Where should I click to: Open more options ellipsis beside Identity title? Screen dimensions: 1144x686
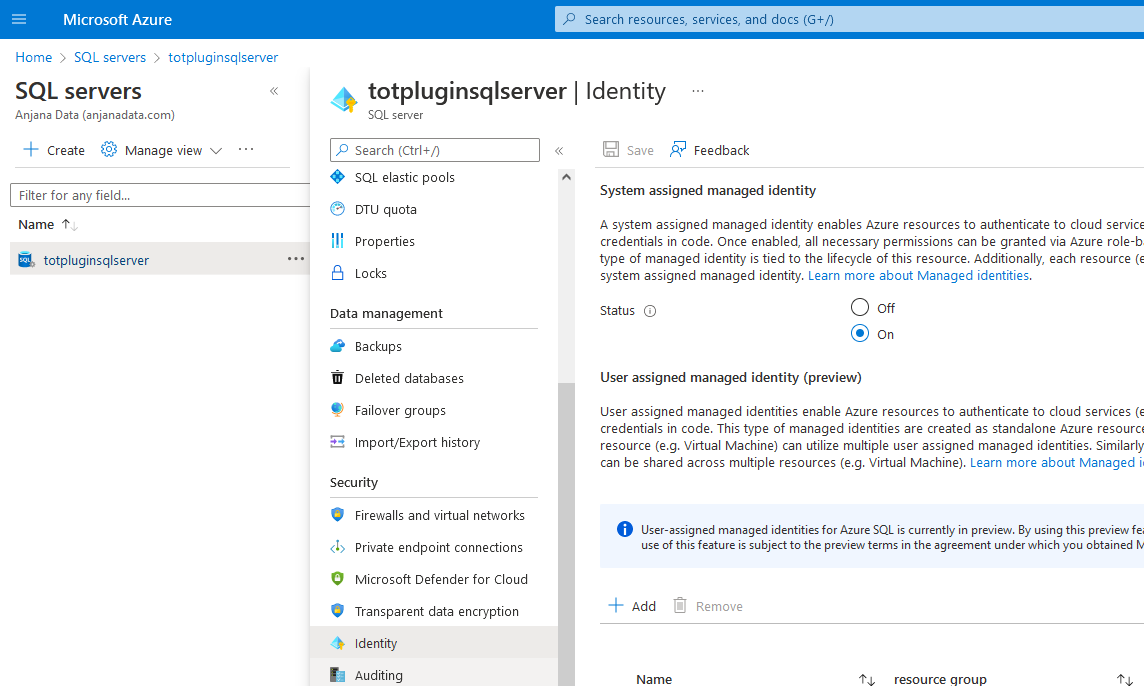pos(698,91)
